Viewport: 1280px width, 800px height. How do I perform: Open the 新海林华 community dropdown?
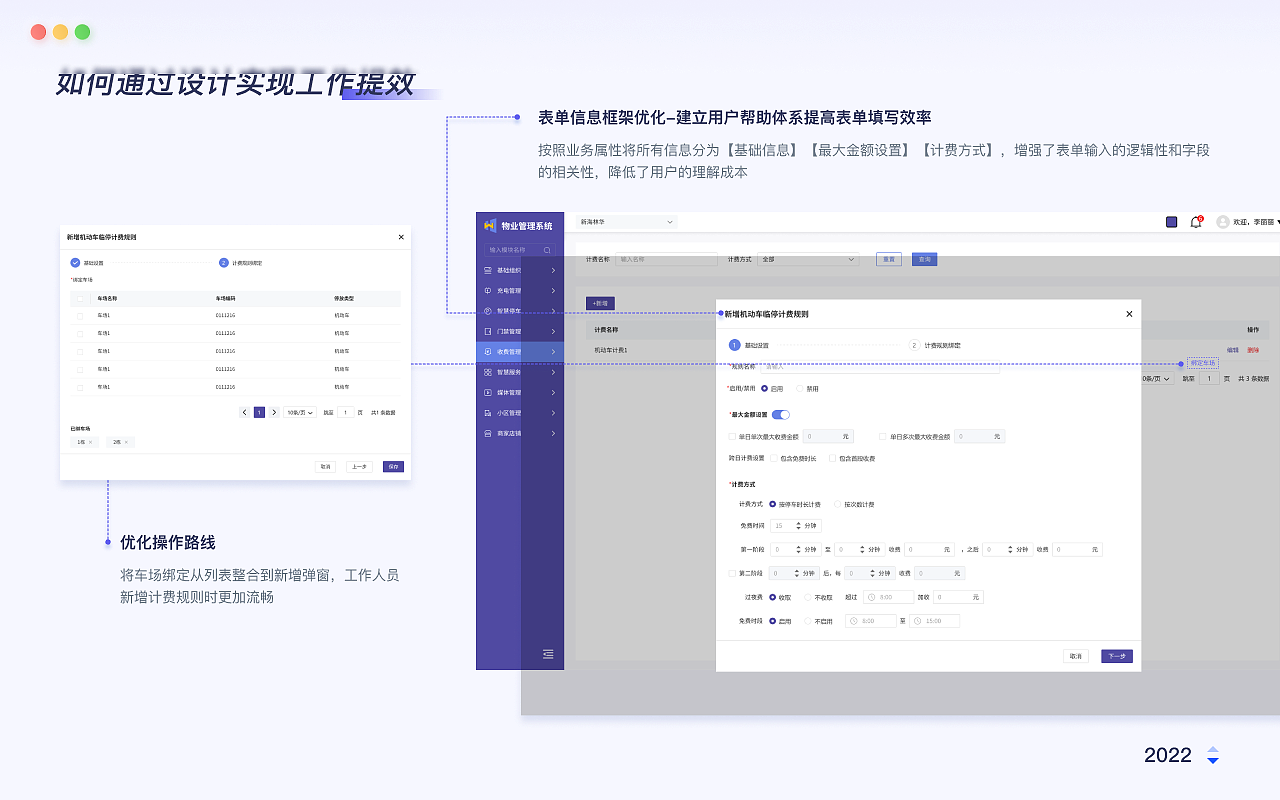(x=627, y=221)
